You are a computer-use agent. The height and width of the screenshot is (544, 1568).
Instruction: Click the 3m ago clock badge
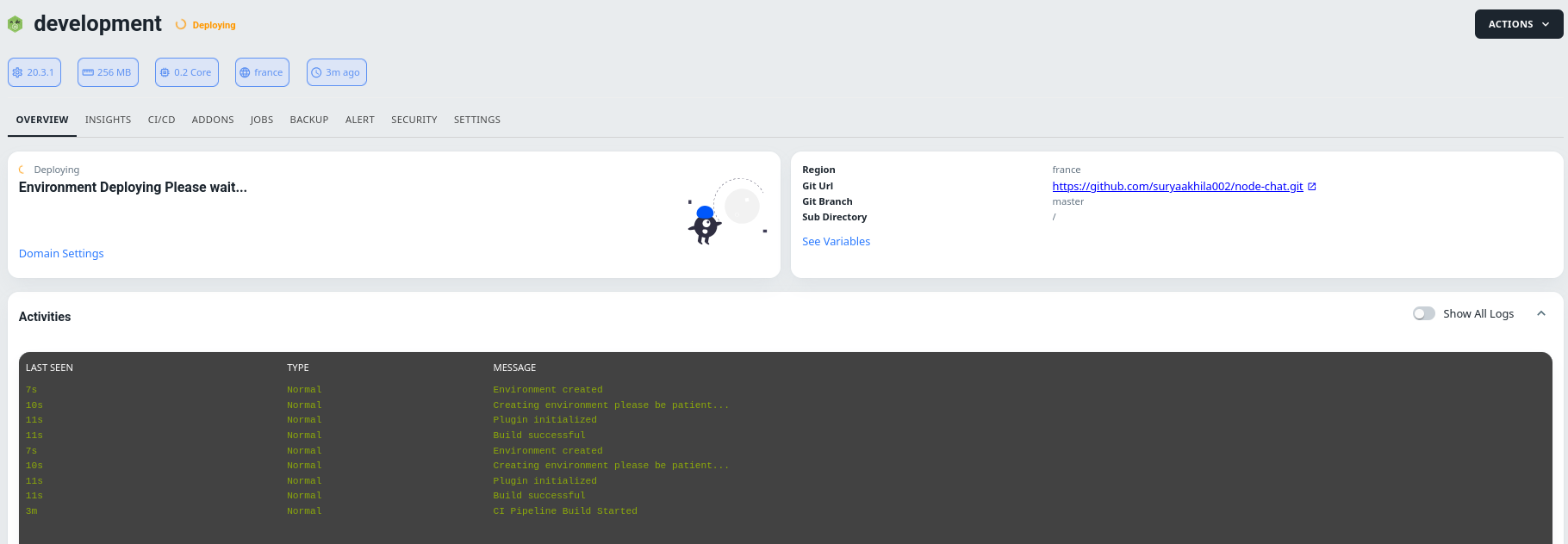pos(337,72)
